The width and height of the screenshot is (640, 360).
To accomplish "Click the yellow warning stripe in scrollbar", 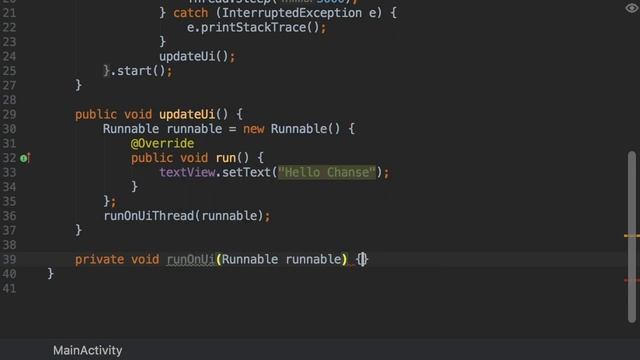I will tap(632, 236).
